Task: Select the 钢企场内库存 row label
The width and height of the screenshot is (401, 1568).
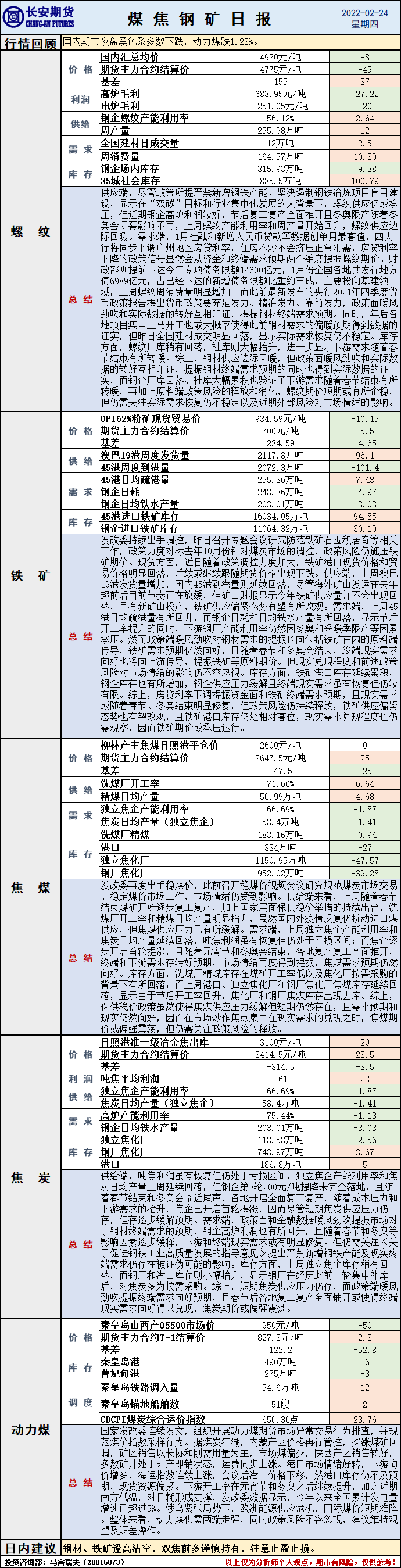Action: [130, 169]
